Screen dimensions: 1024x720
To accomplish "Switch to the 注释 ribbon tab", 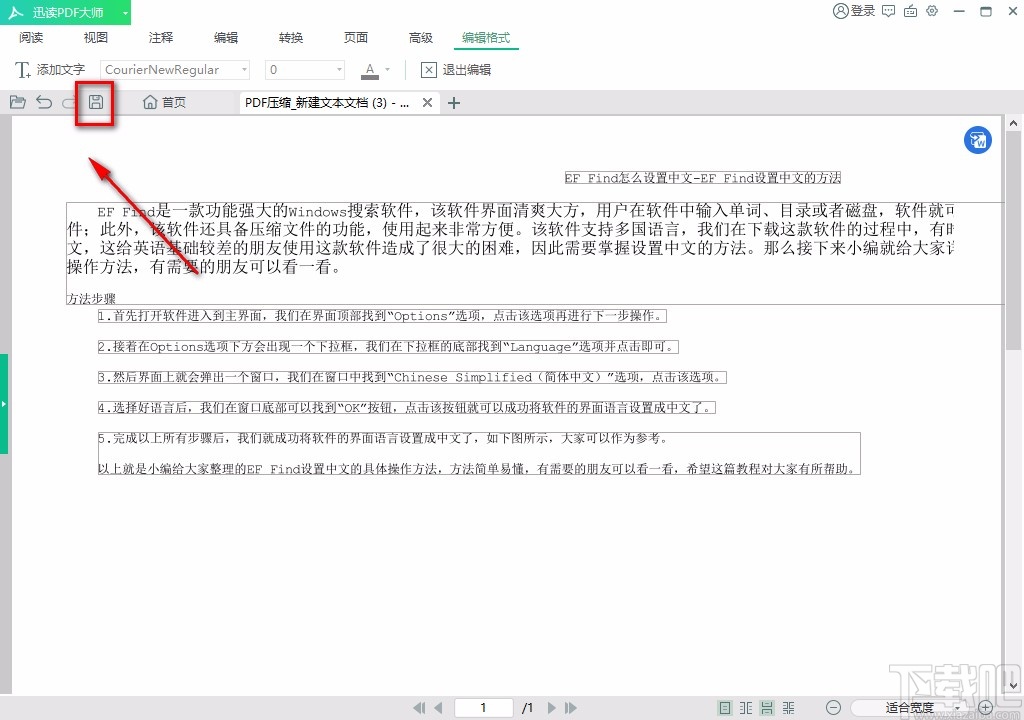I will click(x=160, y=38).
